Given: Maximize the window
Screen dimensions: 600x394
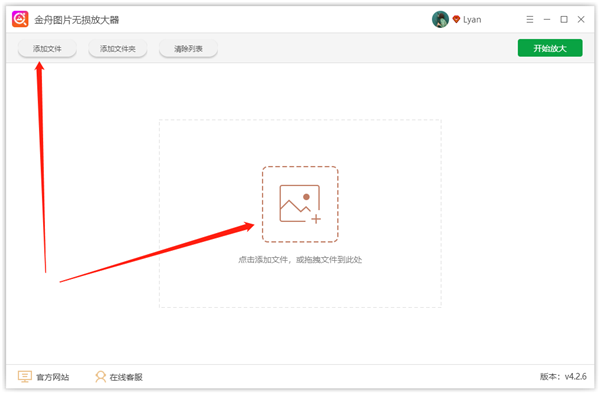Looking at the screenshot, I should [564, 20].
